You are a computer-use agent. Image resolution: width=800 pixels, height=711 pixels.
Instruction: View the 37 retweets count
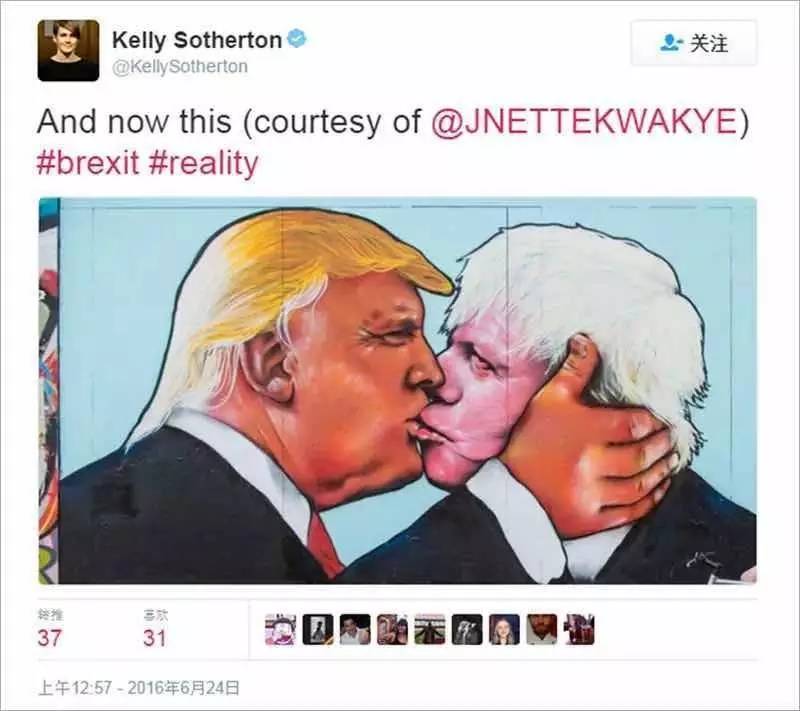[x=49, y=638]
